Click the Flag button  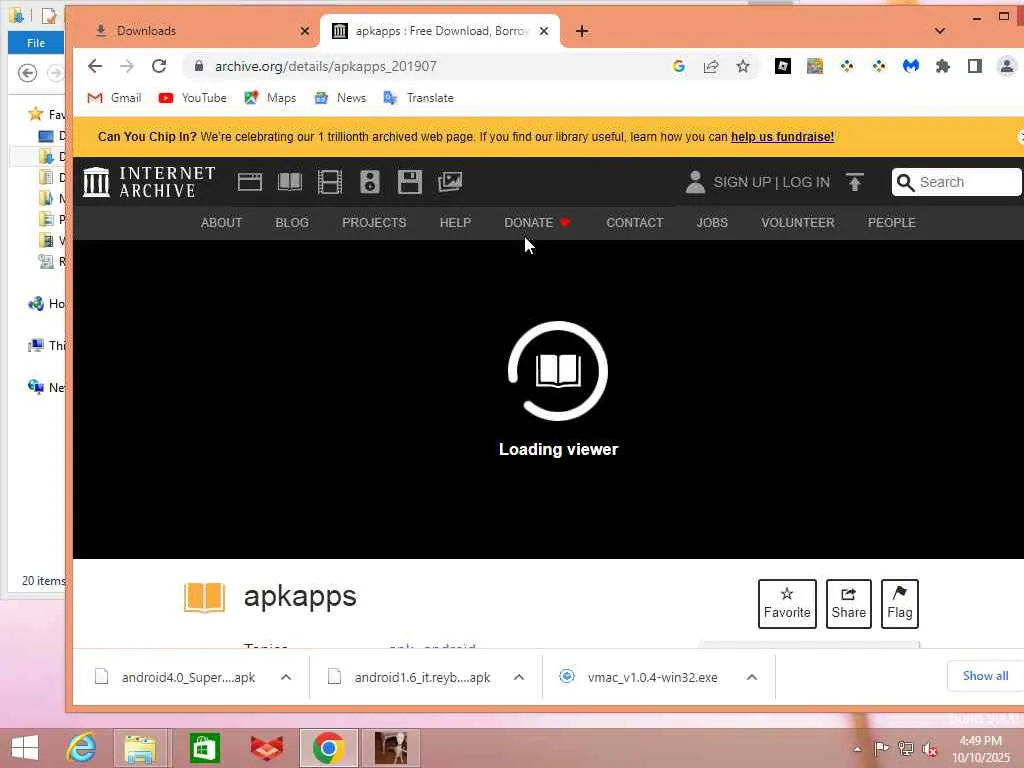click(899, 603)
